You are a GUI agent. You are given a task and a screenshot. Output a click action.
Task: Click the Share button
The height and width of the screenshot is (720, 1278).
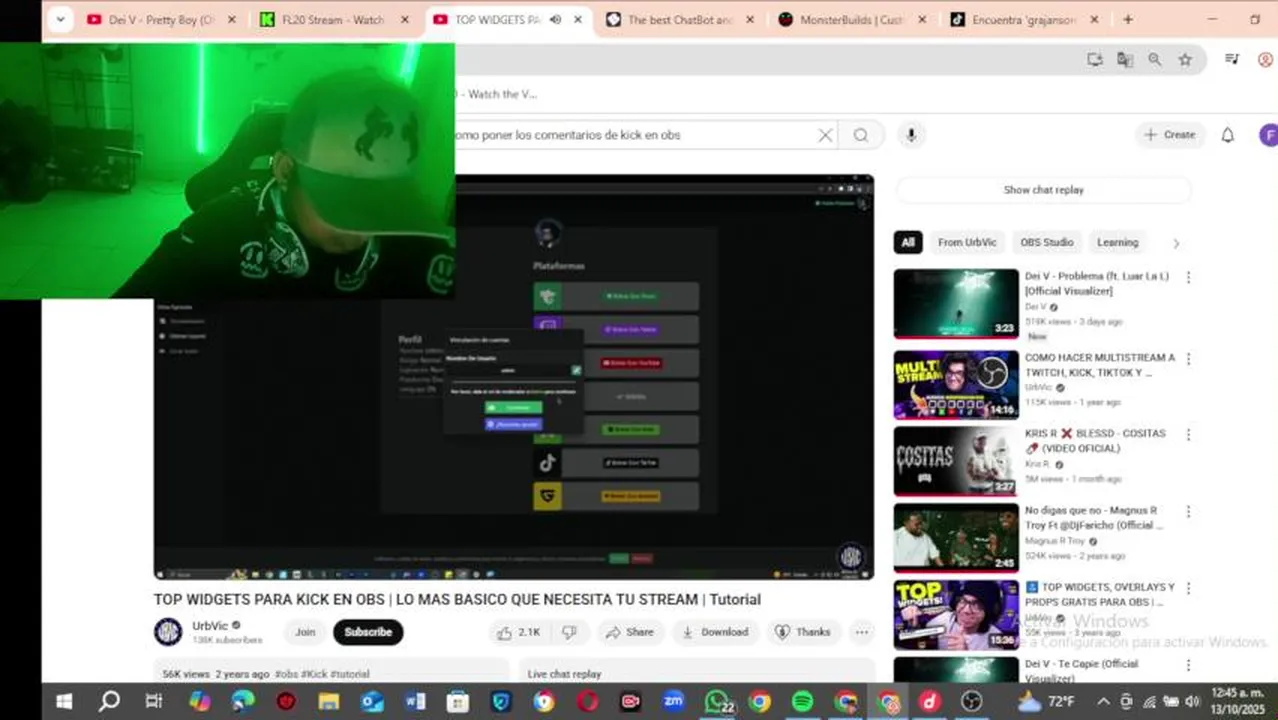click(x=629, y=632)
